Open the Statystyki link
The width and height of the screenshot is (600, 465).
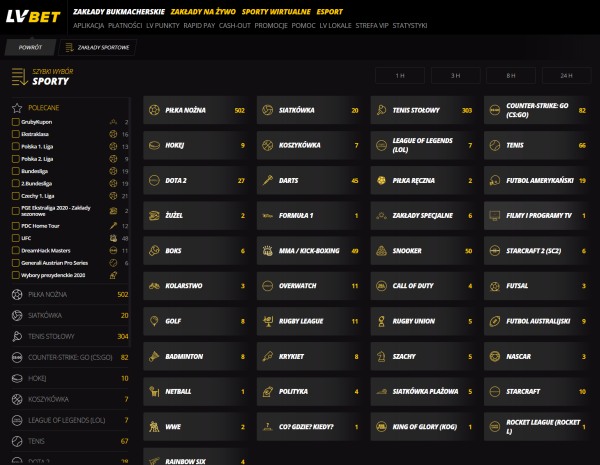pyautogui.click(x=410, y=26)
